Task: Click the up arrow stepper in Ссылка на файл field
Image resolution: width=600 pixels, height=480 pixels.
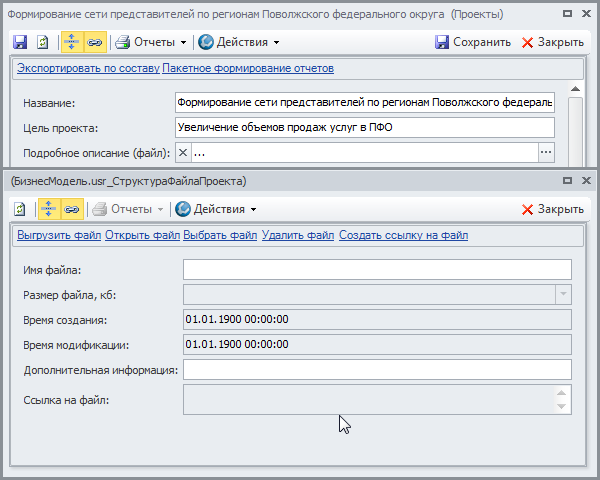Action: click(x=562, y=394)
